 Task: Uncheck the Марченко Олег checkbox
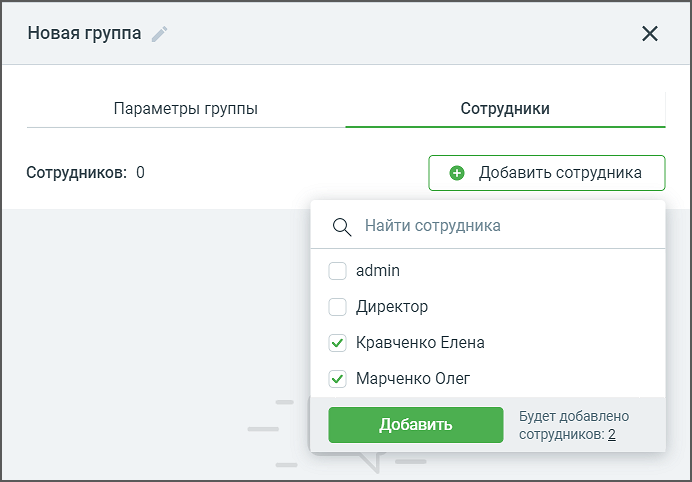337,379
